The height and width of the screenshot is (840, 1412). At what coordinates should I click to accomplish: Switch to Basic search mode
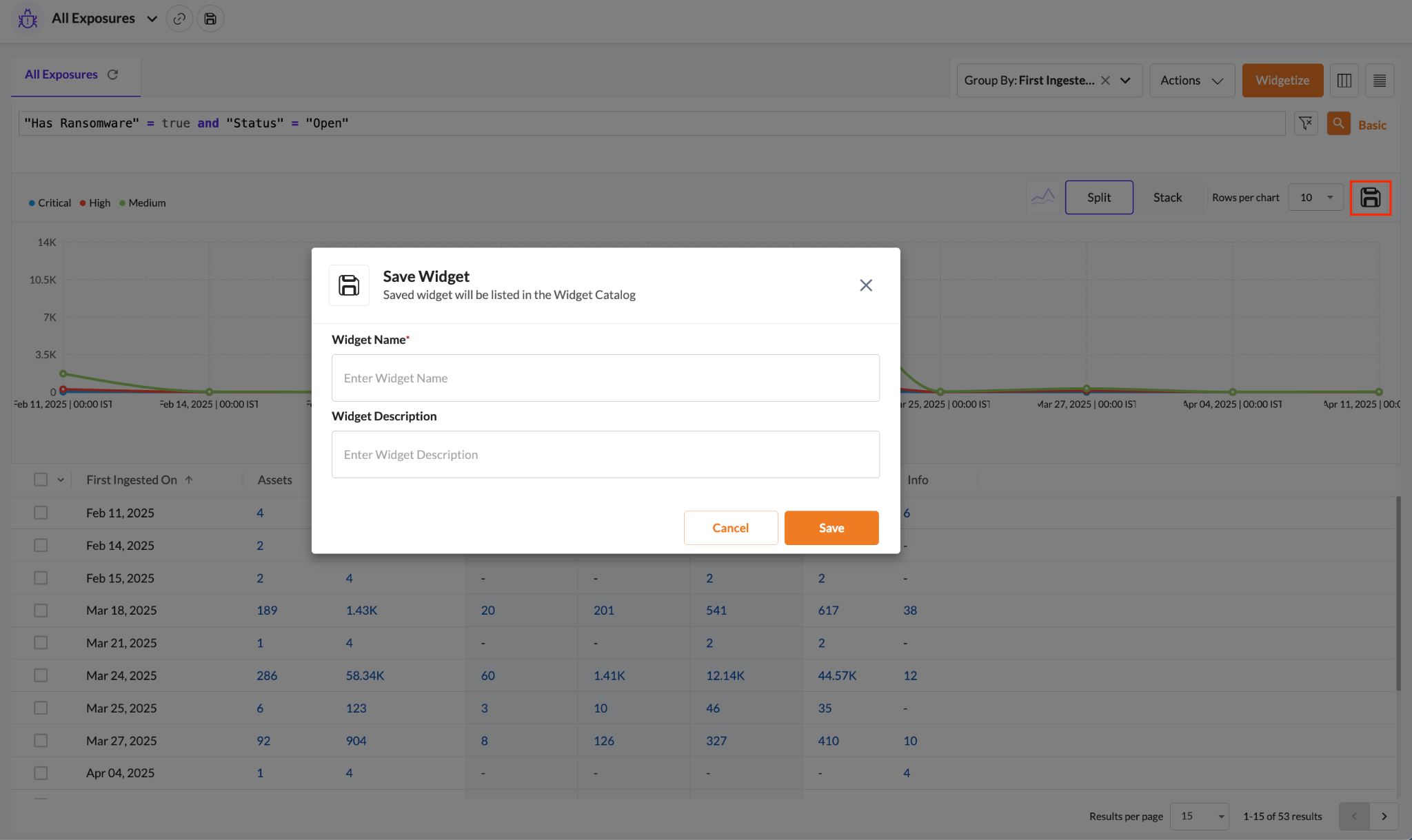click(x=1372, y=125)
